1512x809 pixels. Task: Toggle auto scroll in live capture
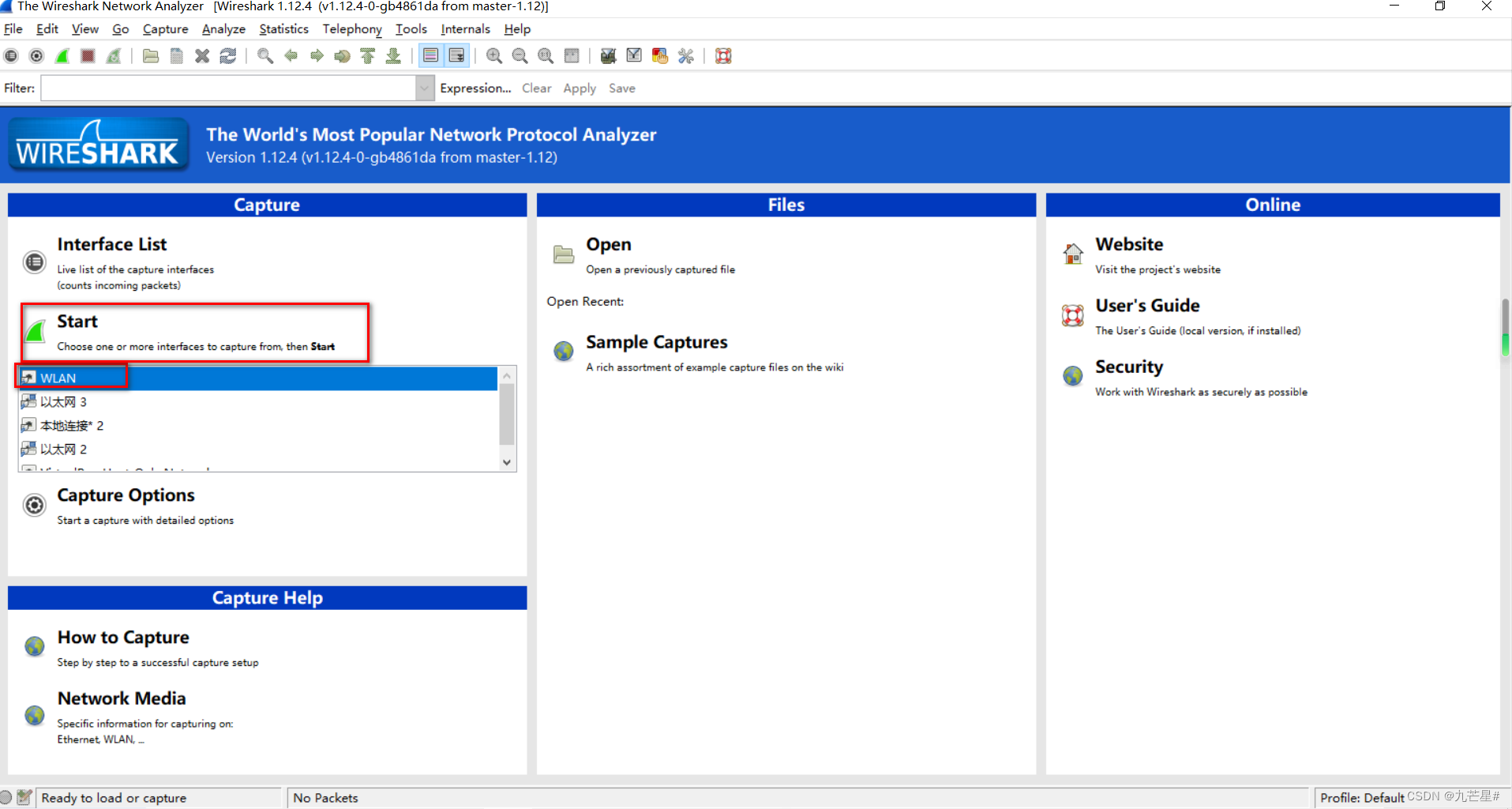point(456,56)
